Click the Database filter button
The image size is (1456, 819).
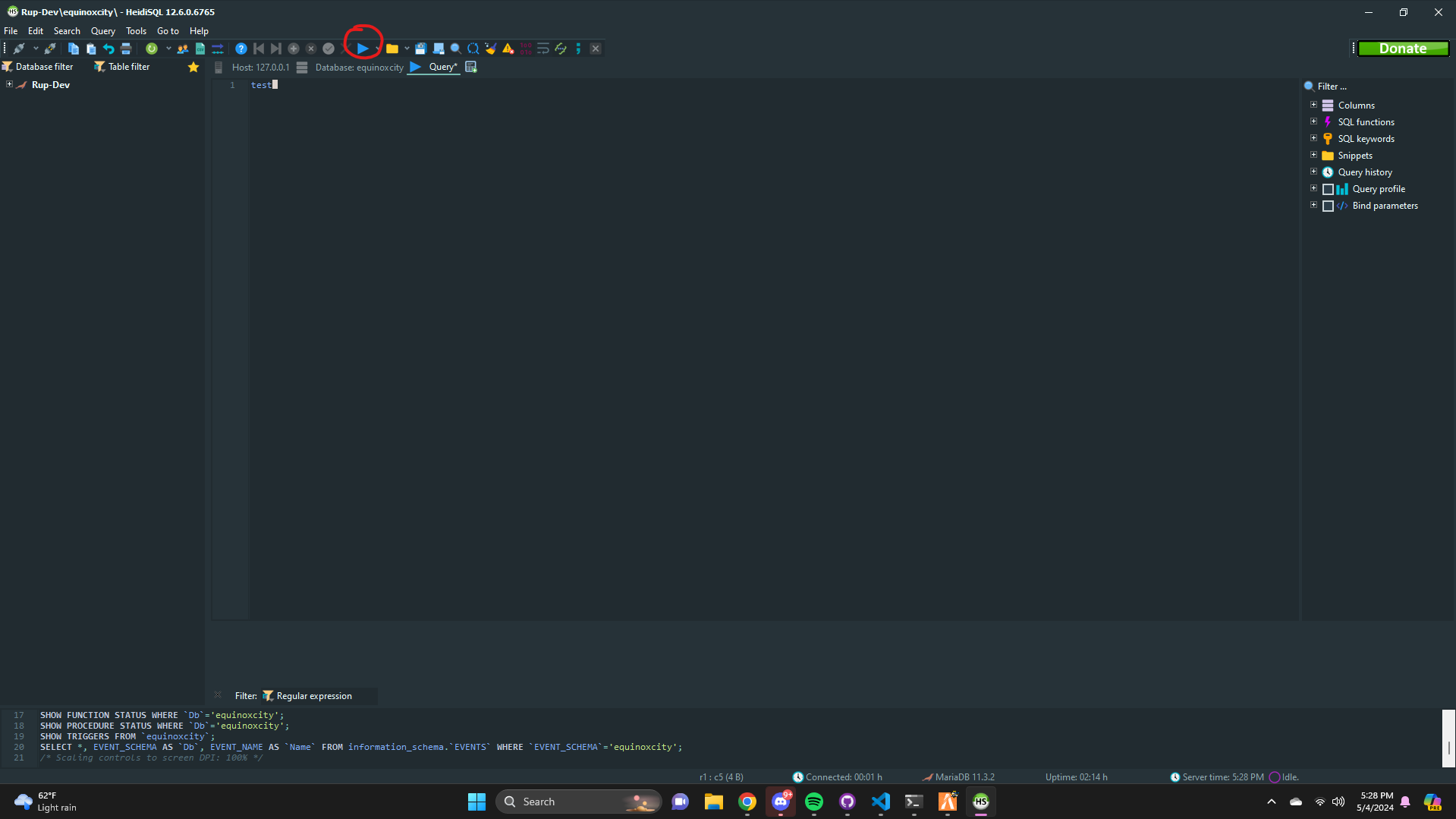(x=37, y=66)
